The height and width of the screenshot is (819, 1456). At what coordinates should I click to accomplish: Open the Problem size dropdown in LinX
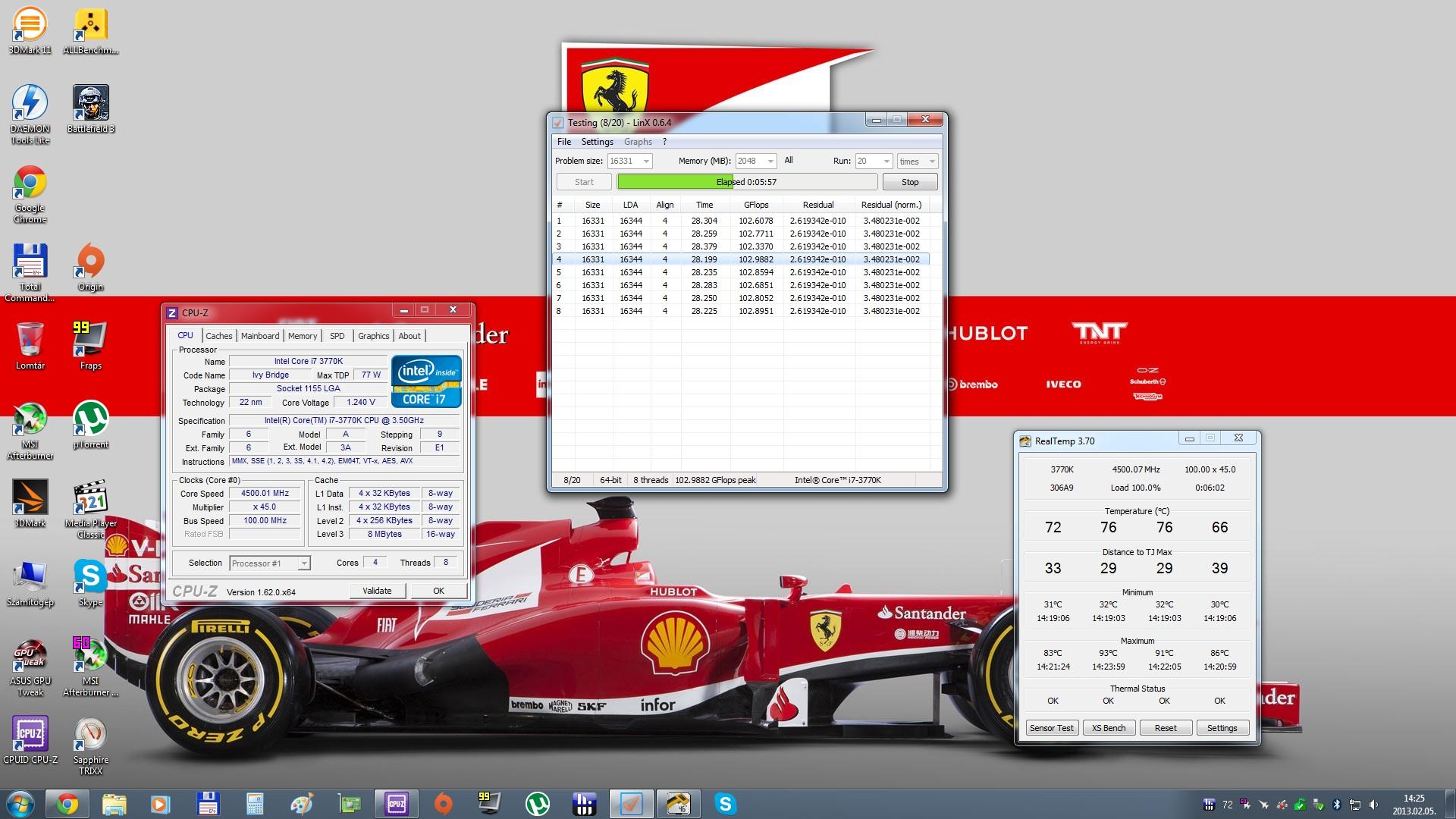[x=629, y=161]
